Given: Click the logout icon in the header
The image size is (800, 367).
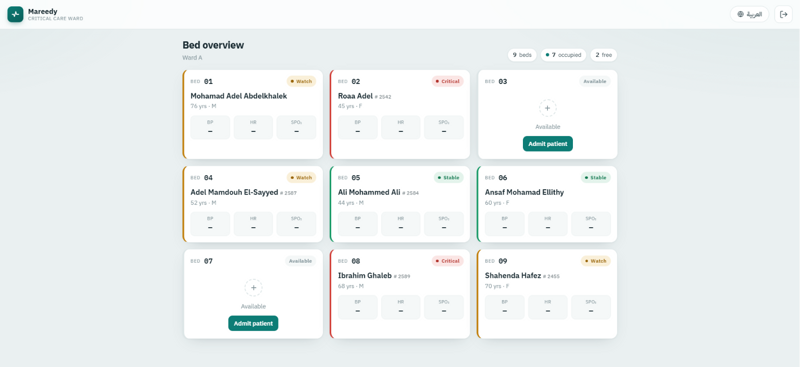Looking at the screenshot, I should (784, 14).
